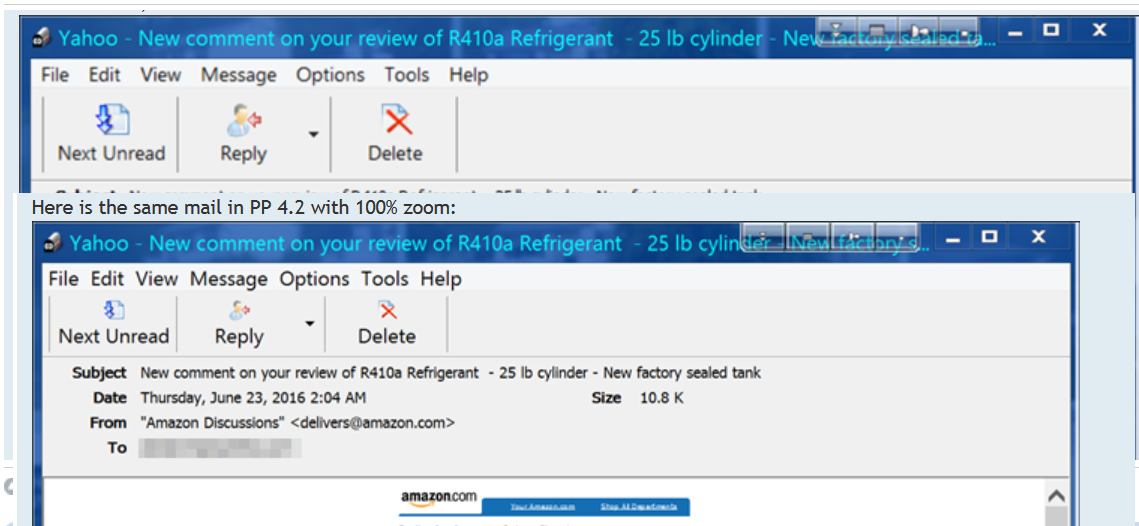This screenshot has height=526, width=1139.
Task: Open the Message menu in the enlarged-zoom window
Action: click(238, 75)
